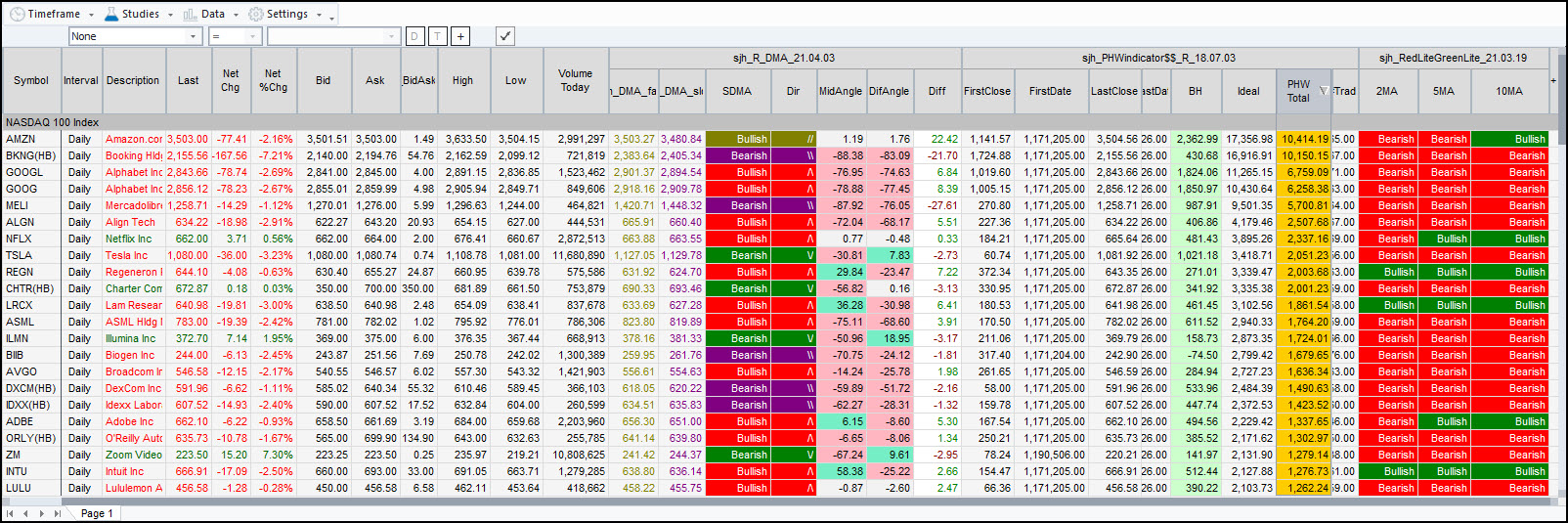Go to the next page arrow
The height and width of the screenshot is (523, 1568).
click(41, 513)
